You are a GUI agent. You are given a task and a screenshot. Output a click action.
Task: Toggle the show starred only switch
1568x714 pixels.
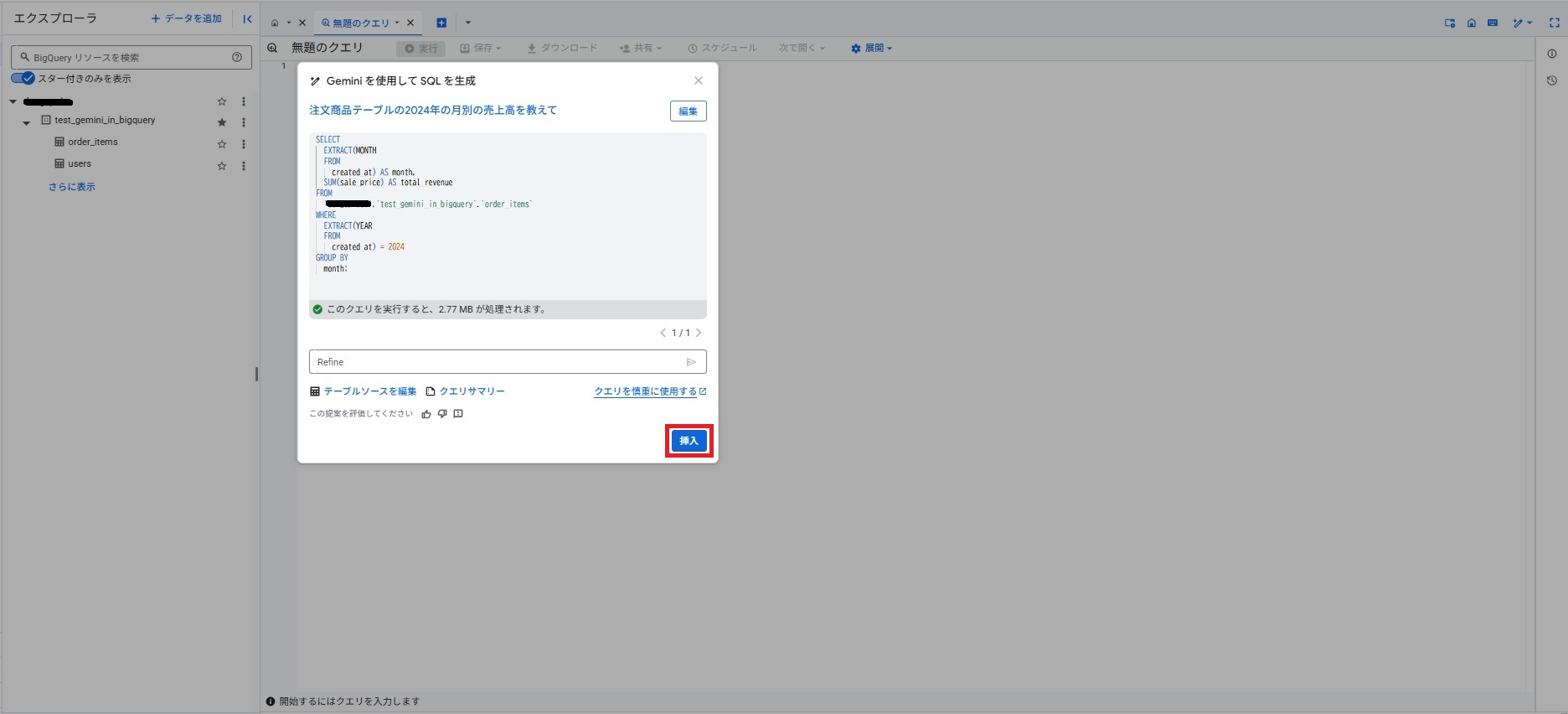coord(23,79)
